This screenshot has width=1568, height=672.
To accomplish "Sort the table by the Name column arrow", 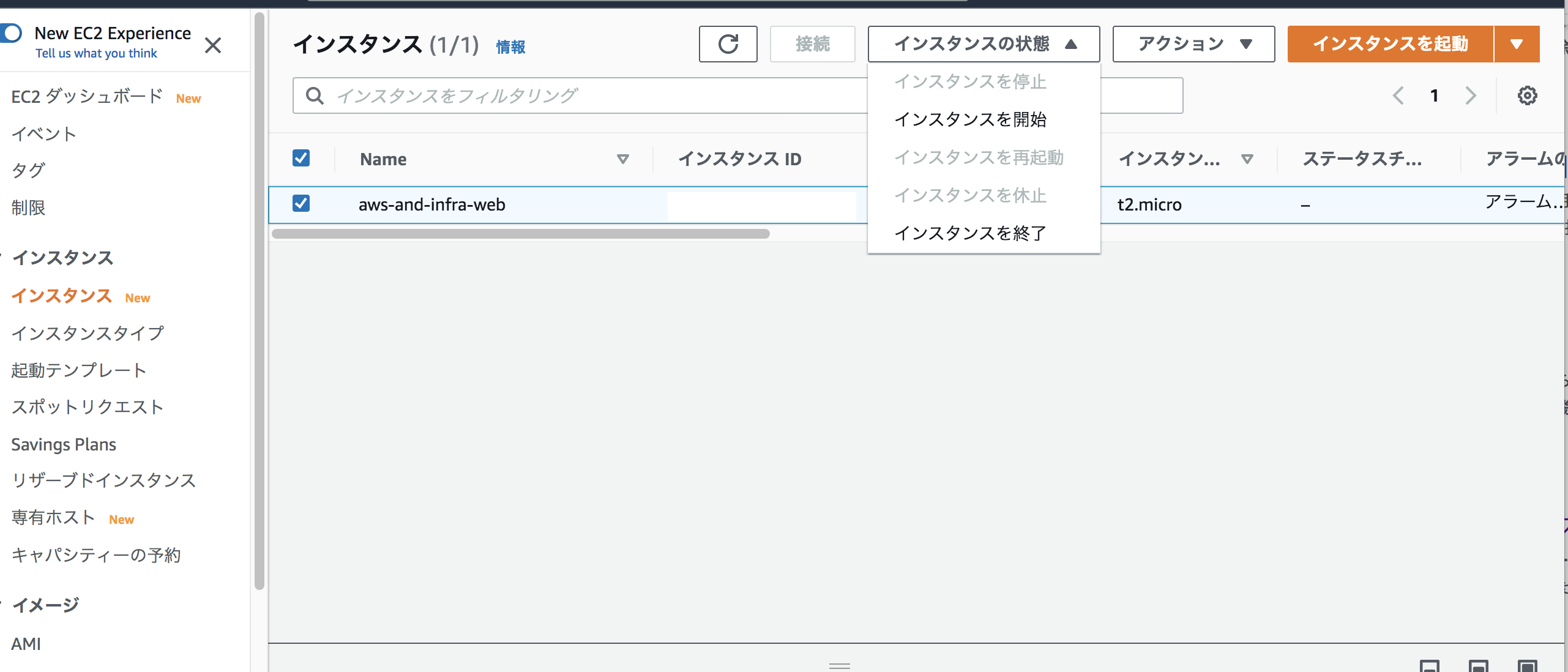I will pyautogui.click(x=622, y=159).
